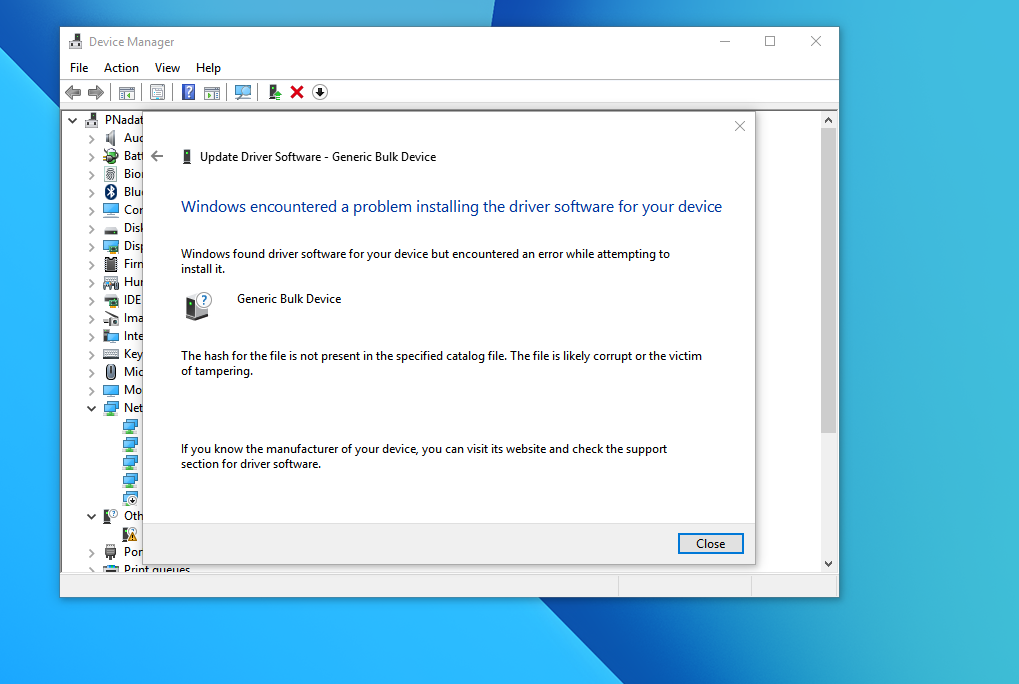Expand the Disk drives category chevron

[92, 229]
